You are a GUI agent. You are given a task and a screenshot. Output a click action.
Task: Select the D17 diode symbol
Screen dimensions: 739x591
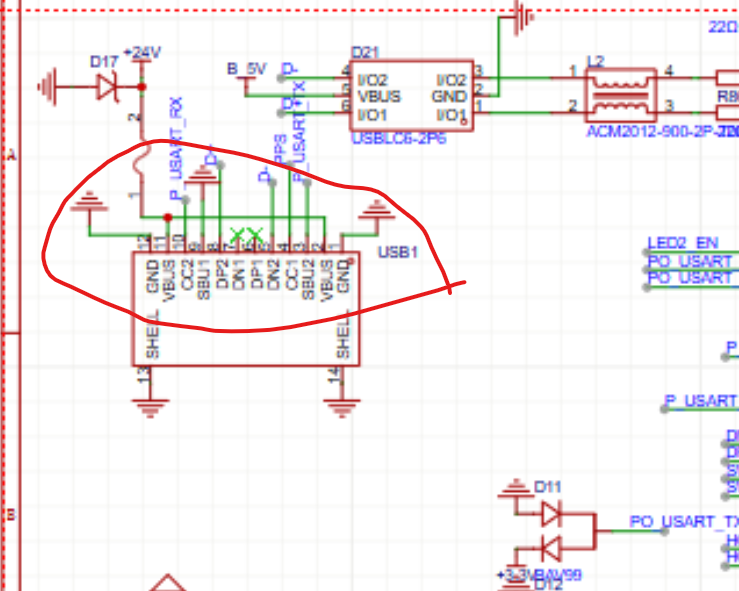click(106, 88)
